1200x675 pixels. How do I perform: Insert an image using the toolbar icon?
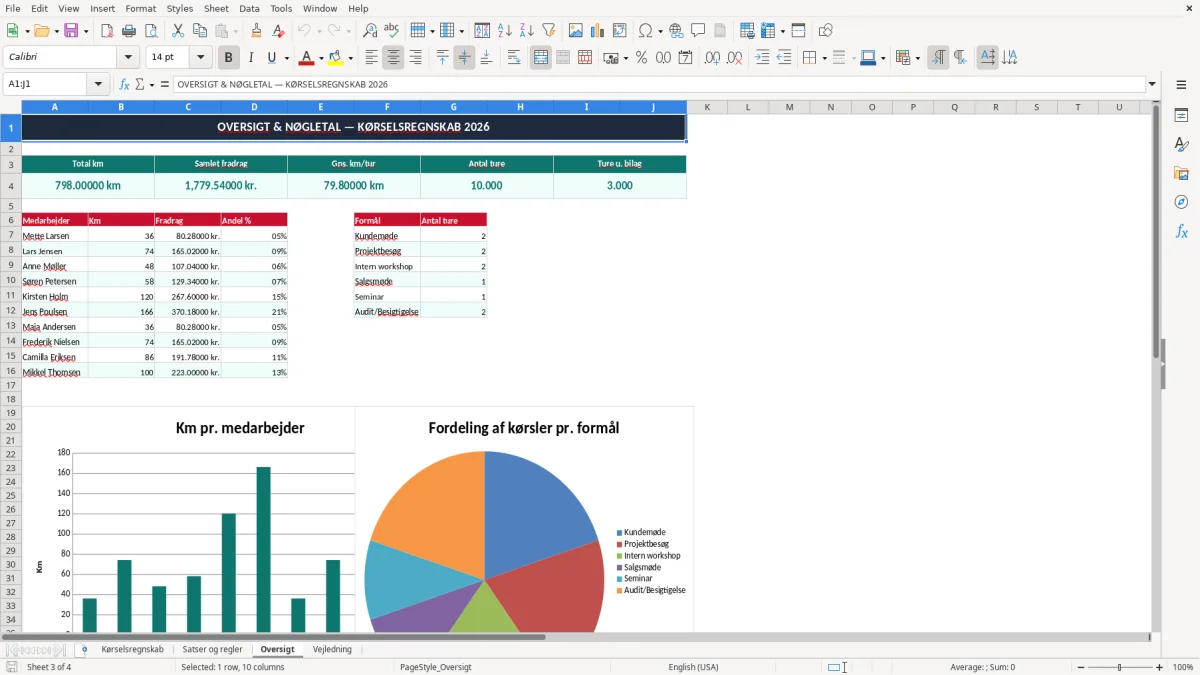click(x=576, y=31)
